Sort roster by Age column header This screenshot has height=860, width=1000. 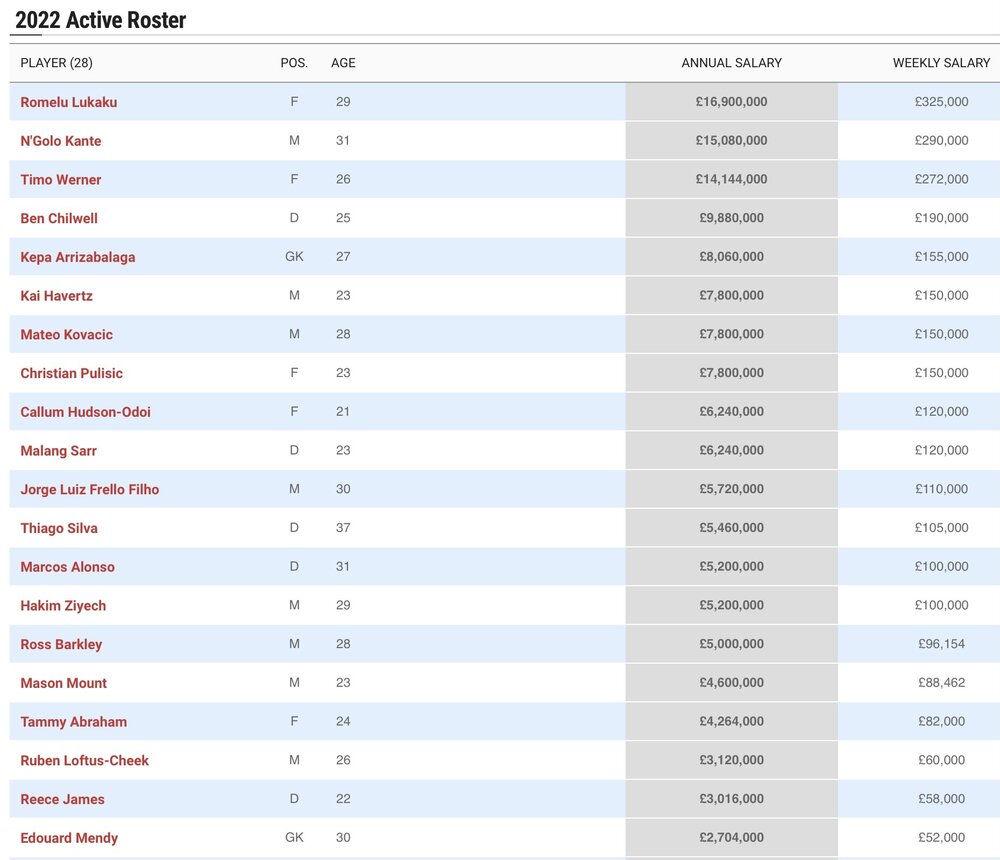click(x=343, y=63)
